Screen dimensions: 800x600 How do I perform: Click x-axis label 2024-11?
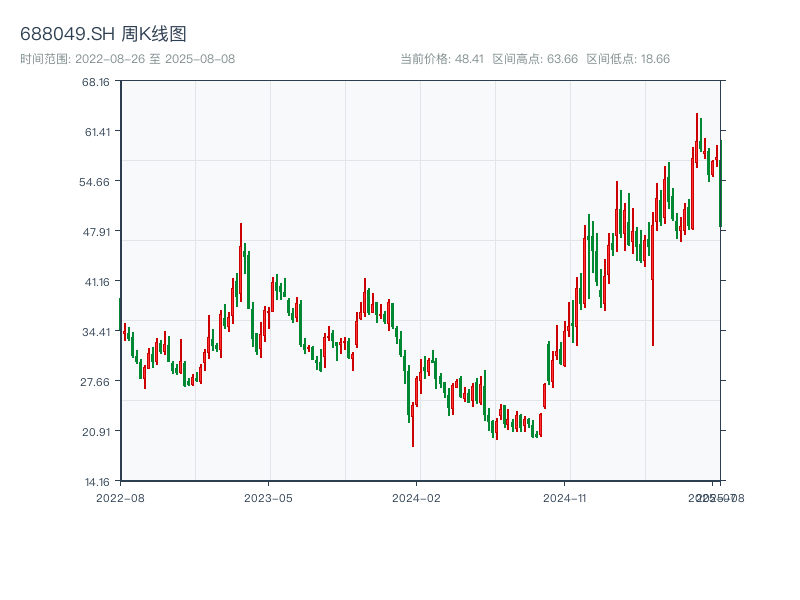[564, 498]
